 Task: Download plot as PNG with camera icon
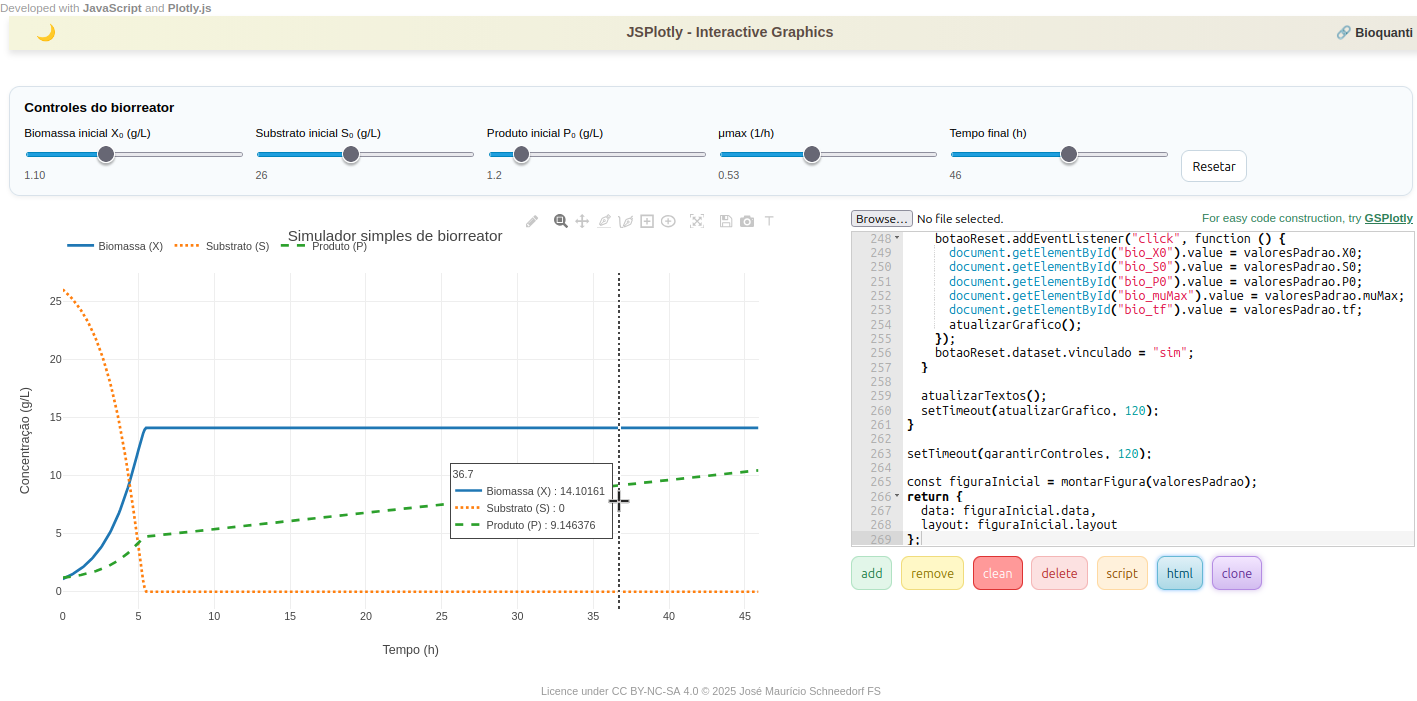click(x=747, y=221)
